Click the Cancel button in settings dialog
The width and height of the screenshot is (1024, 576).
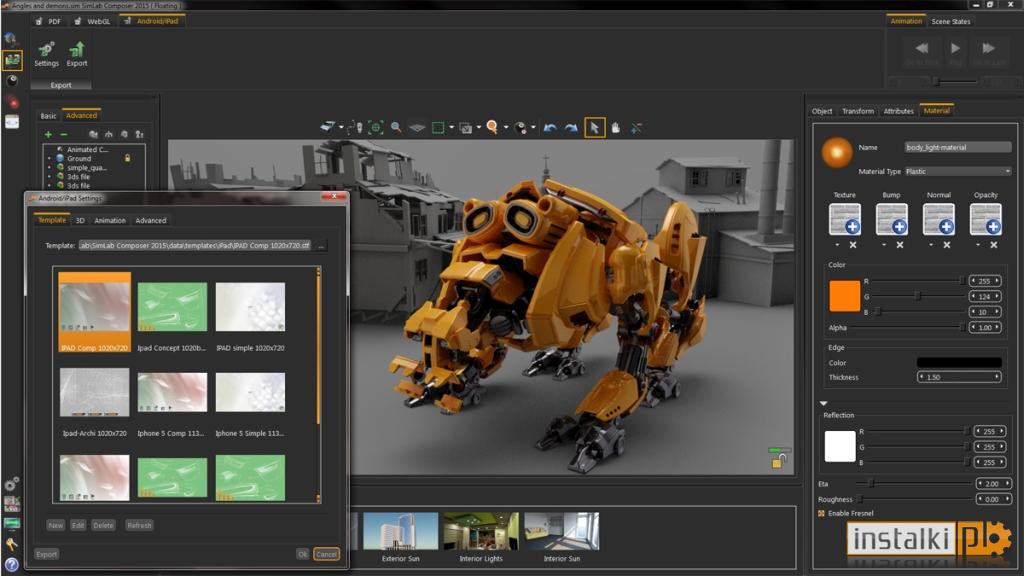[326, 554]
